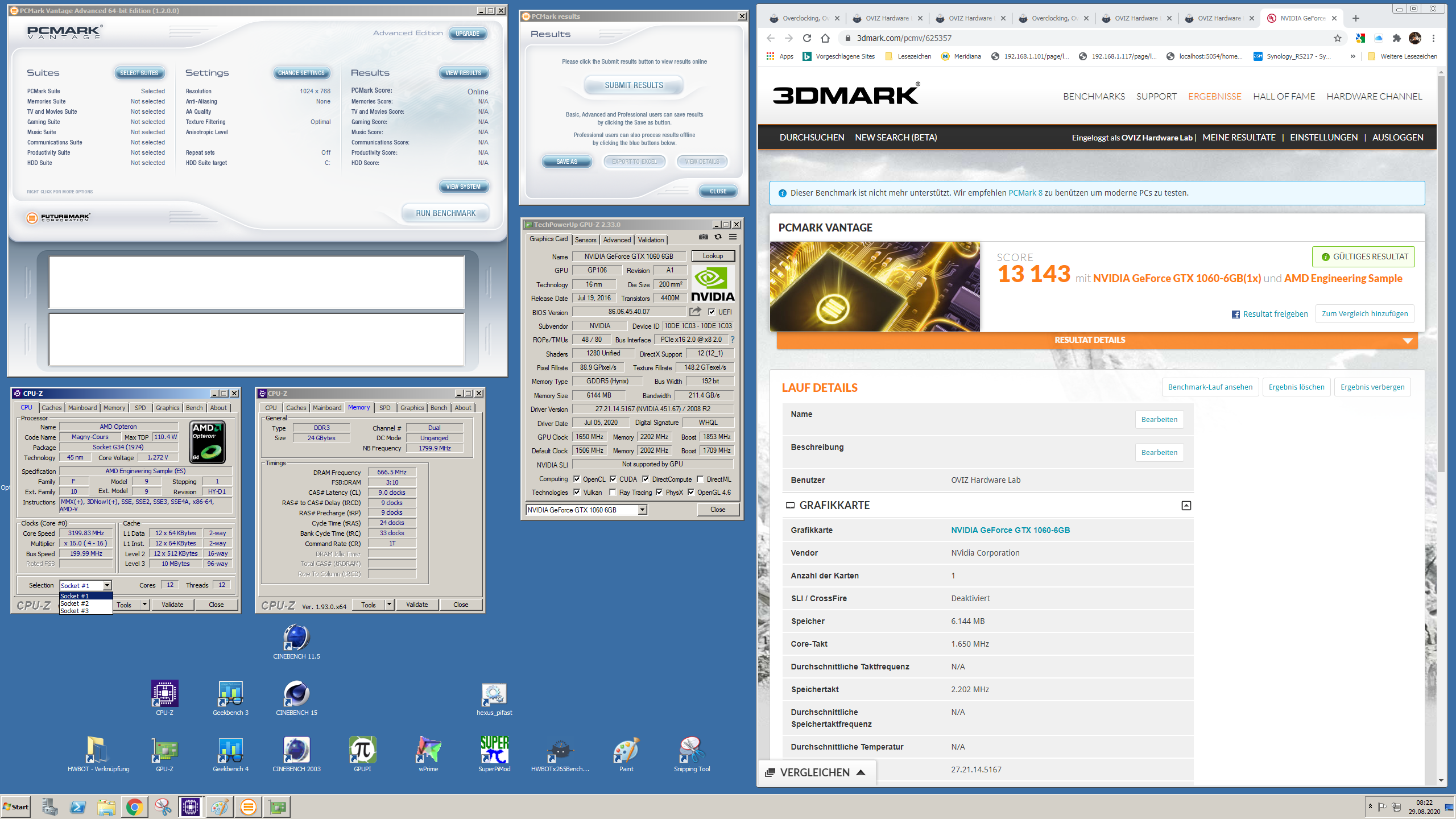Open the SPD tab in right CPU-Z window

coord(384,408)
